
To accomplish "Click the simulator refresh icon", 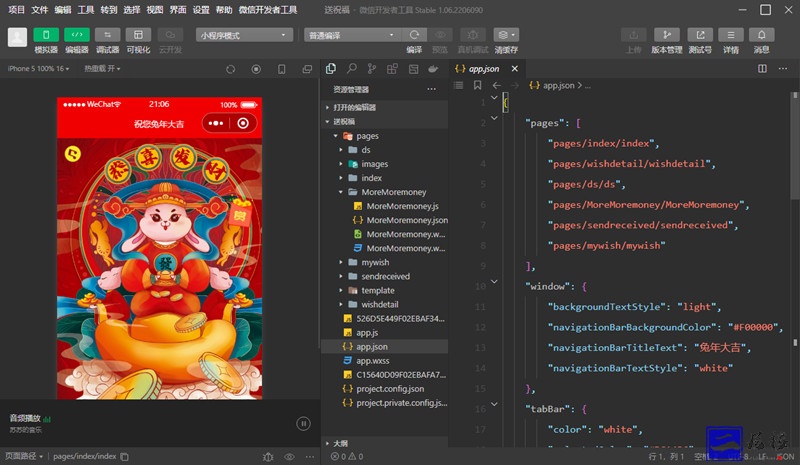I will click(231, 69).
